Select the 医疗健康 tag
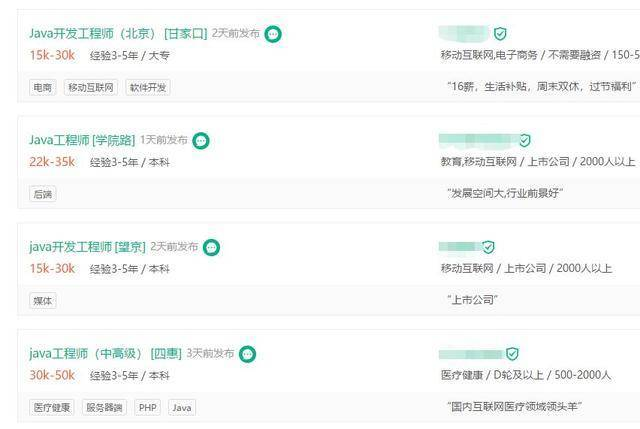640x429 pixels. pyautogui.click(x=52, y=407)
